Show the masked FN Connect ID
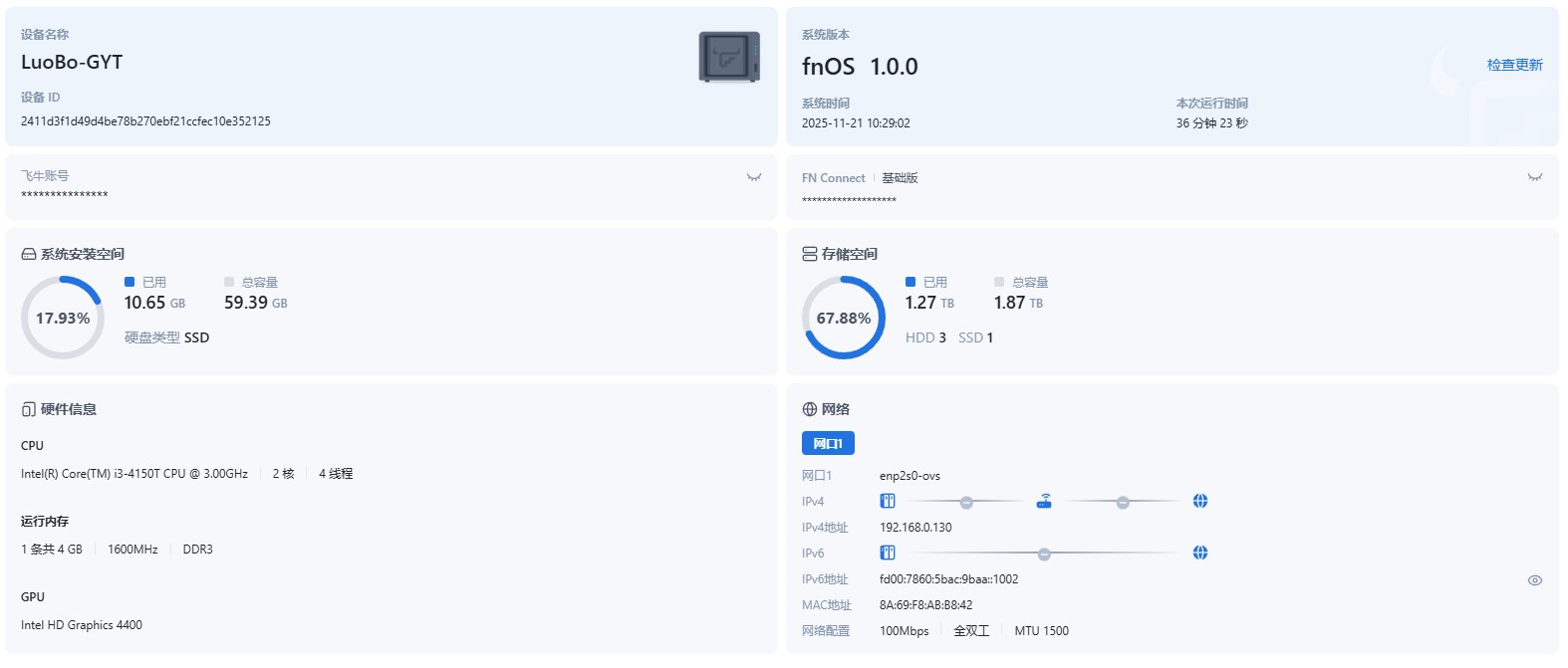 1534,177
